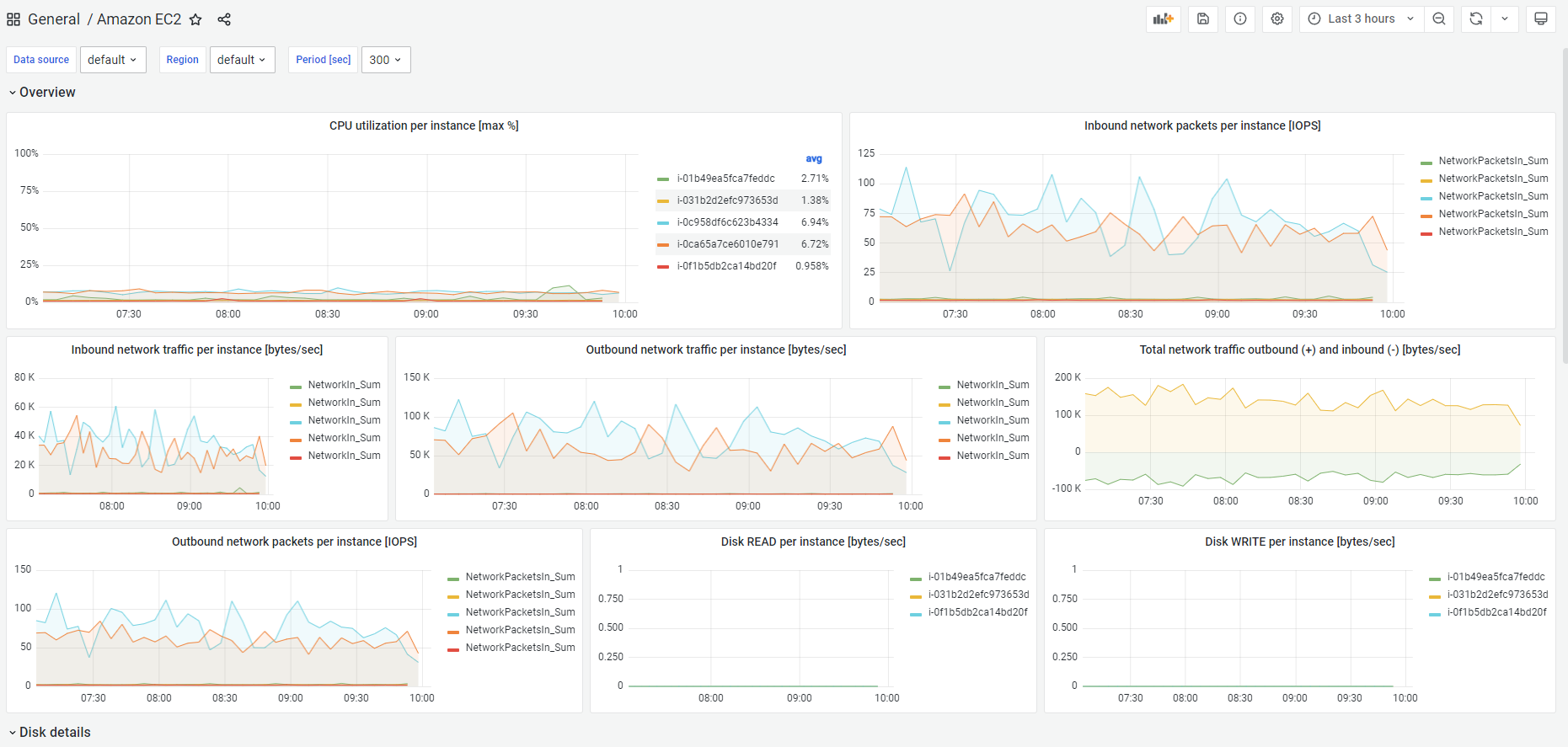
Task: Click the Data source variable label
Action: (41, 60)
